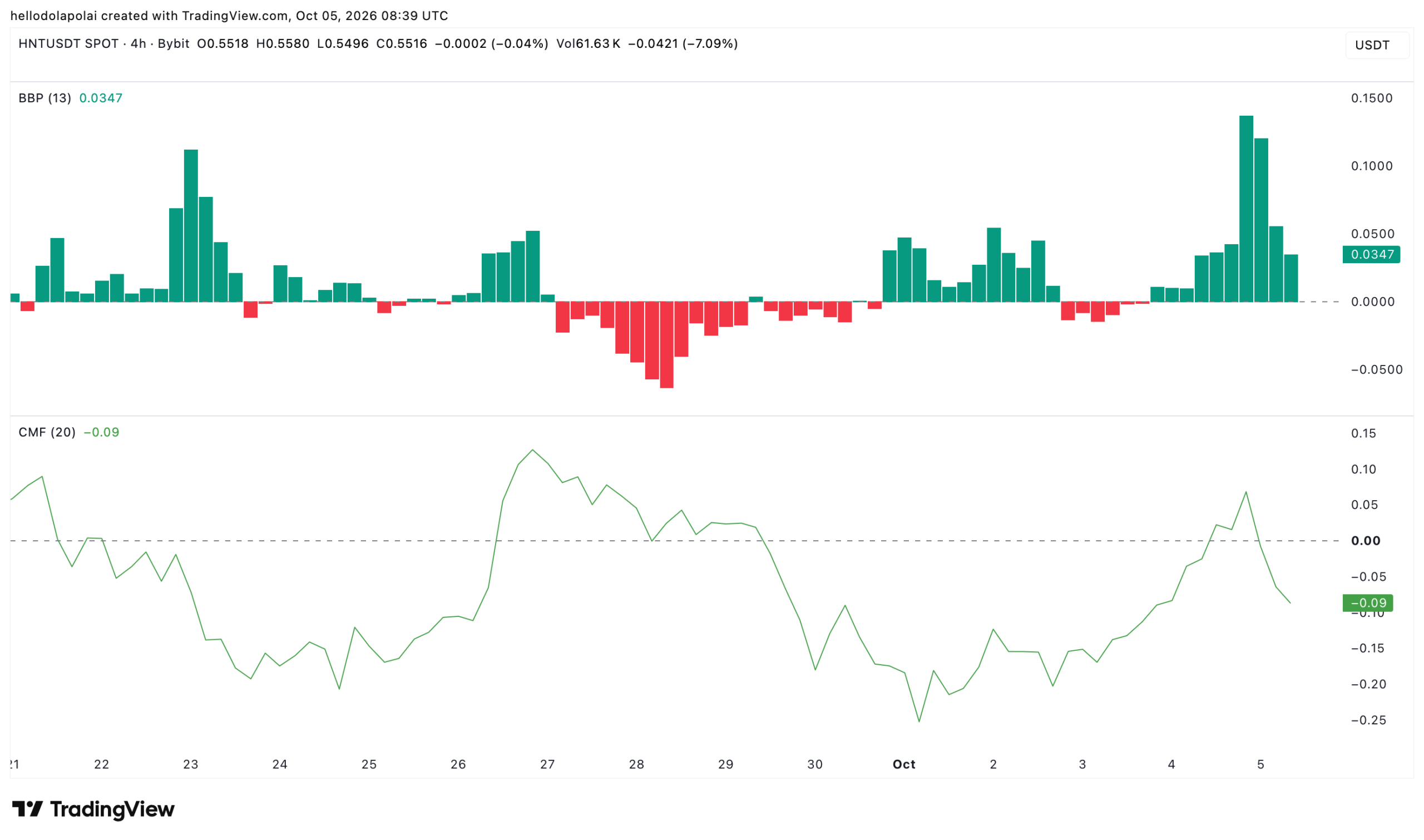Image resolution: width=1424 pixels, height=840 pixels.
Task: Click the USDT currency button
Action: click(1377, 45)
